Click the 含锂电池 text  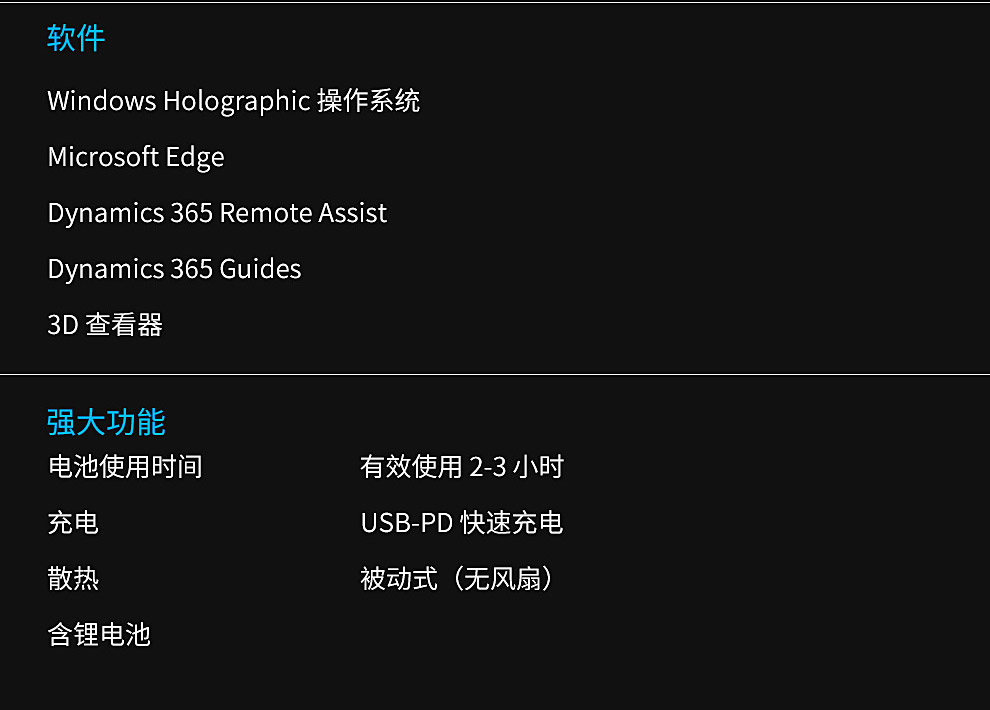(x=99, y=635)
